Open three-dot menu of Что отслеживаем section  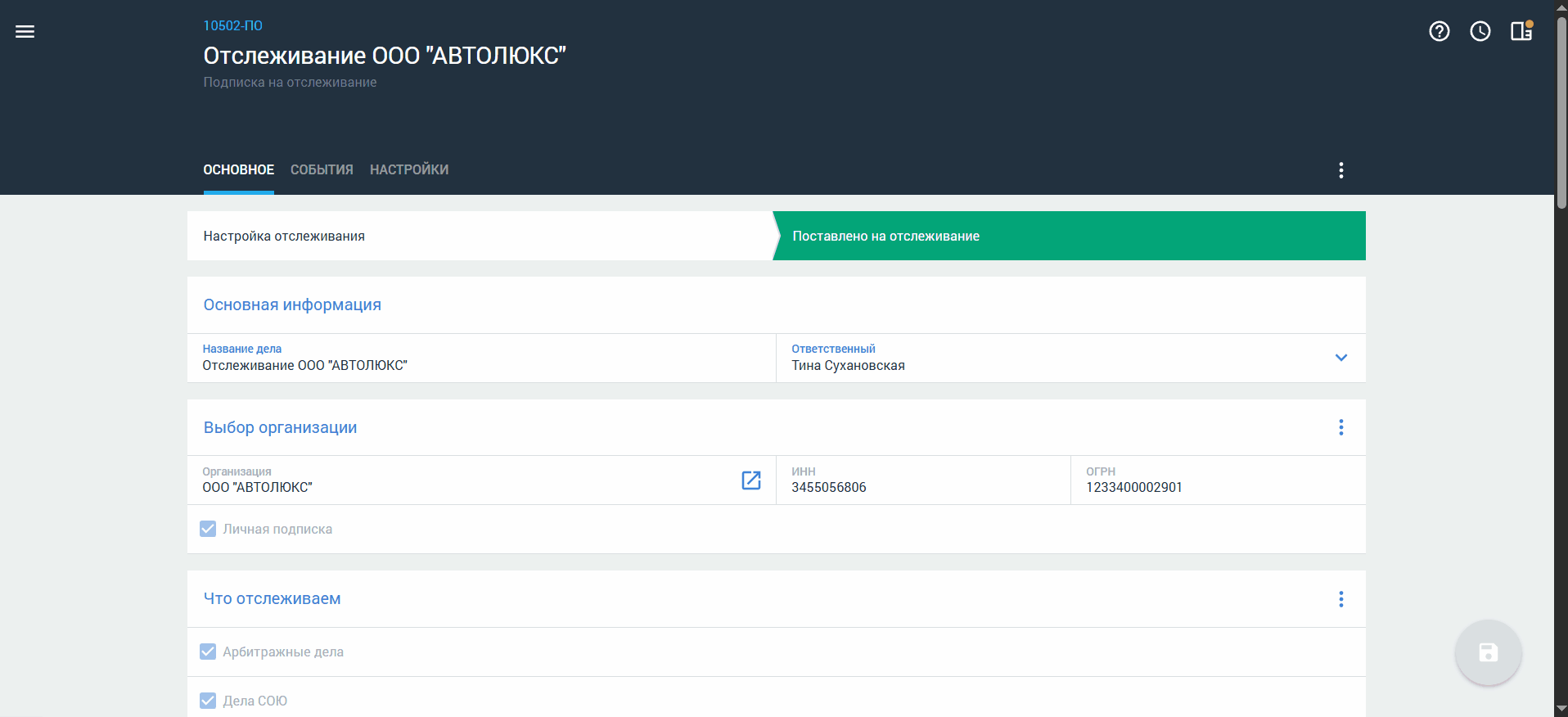1341,599
